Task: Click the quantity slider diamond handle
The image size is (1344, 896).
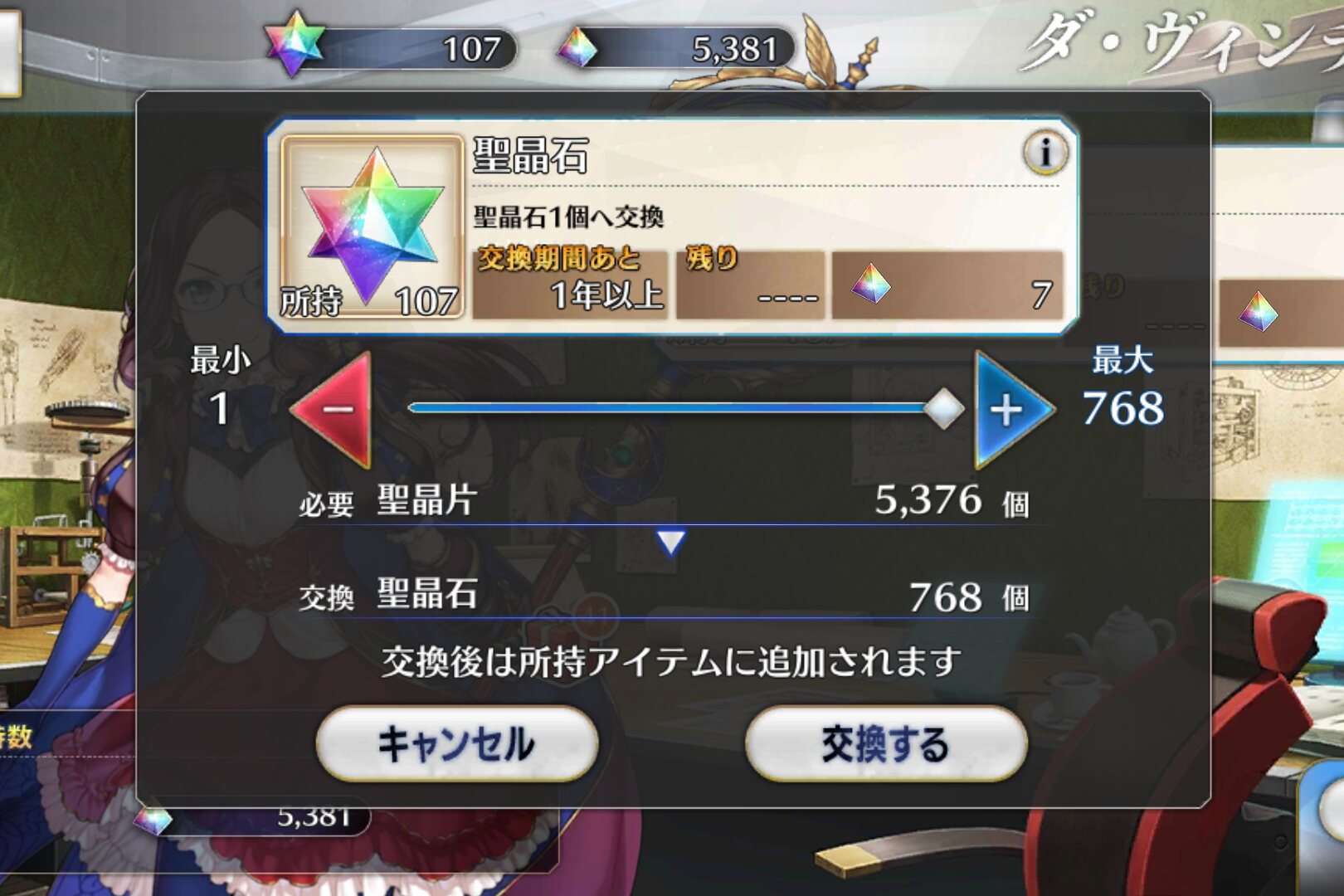Action: point(943,408)
